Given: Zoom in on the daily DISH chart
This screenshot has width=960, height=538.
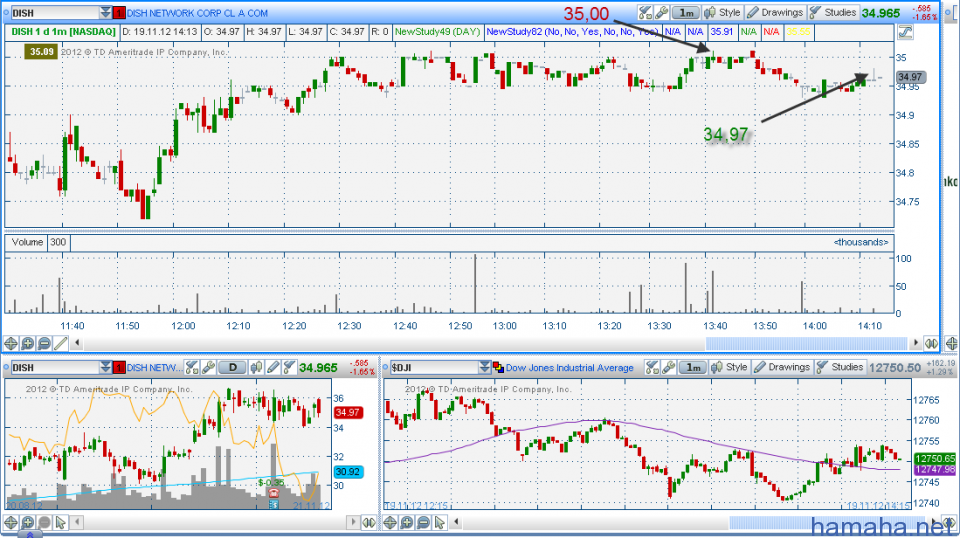Looking at the screenshot, I should [28, 522].
